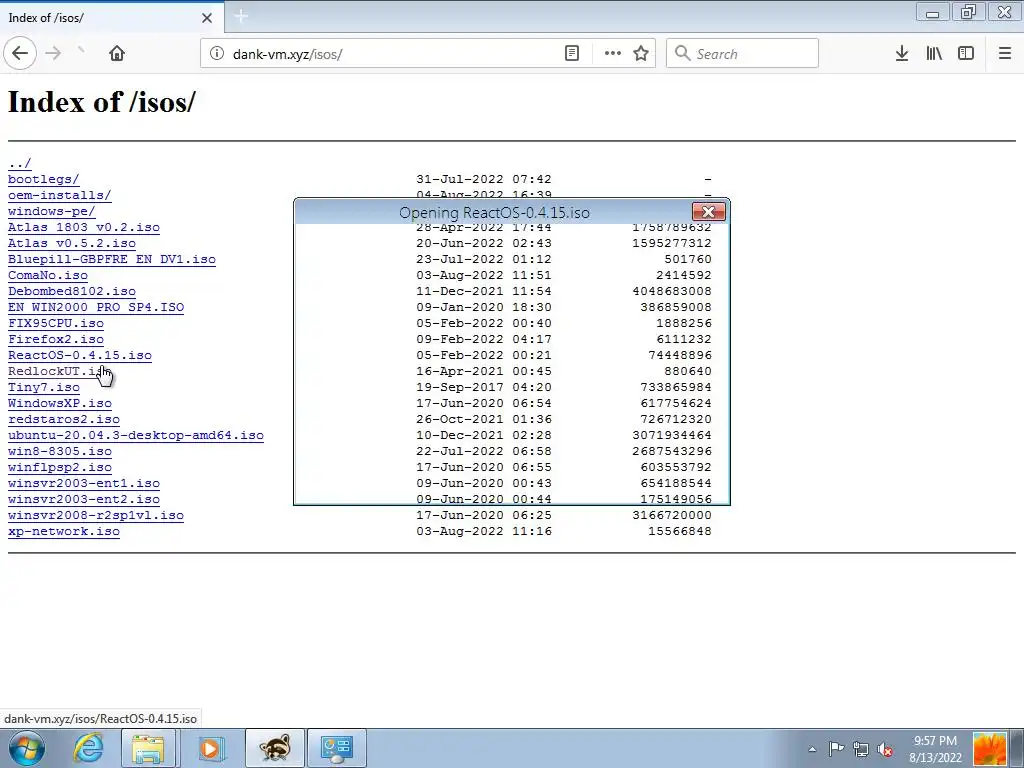Open Action Center flag icon
Screen dimensions: 1024x768
pos(836,749)
